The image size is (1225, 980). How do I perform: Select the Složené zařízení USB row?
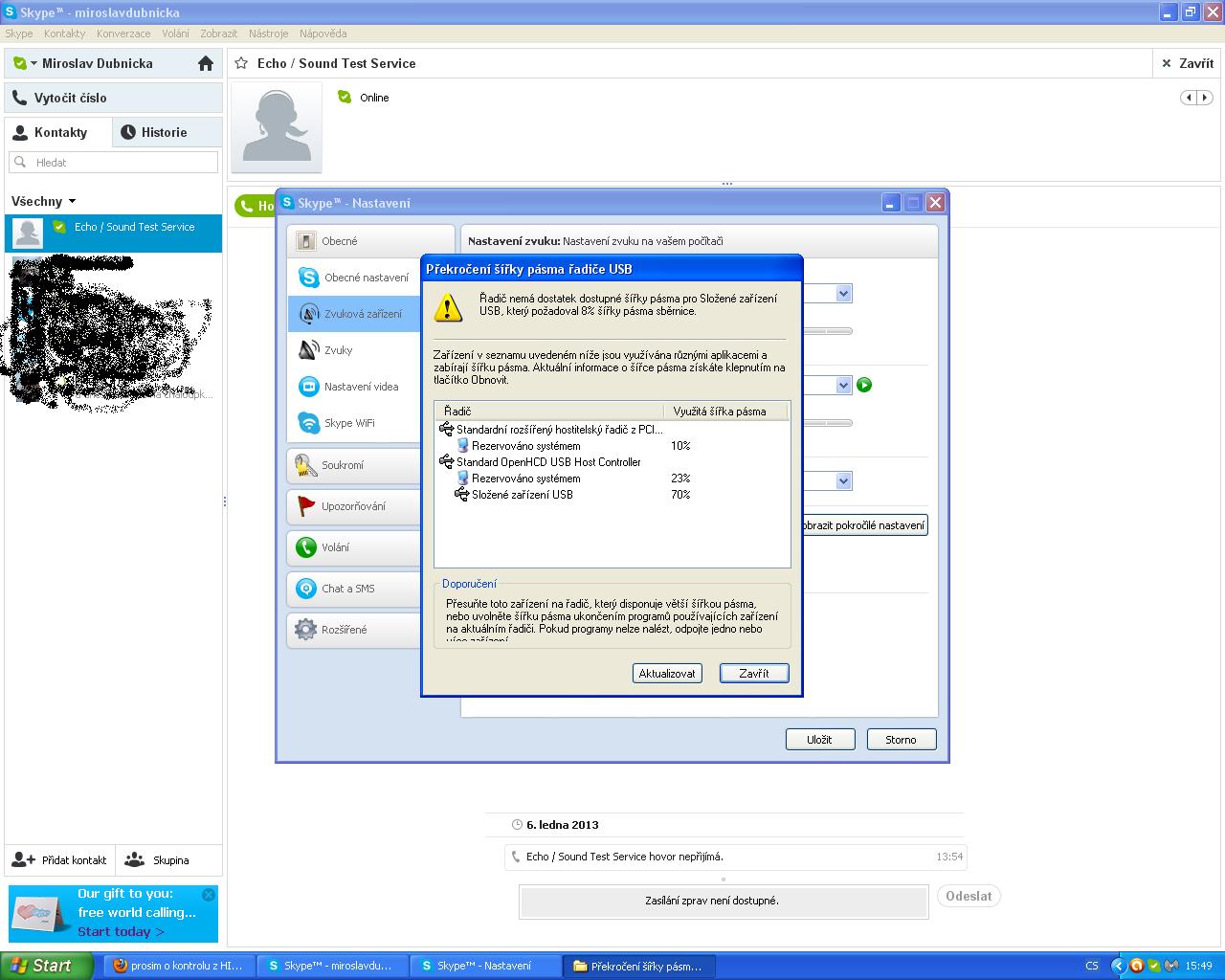coord(514,495)
